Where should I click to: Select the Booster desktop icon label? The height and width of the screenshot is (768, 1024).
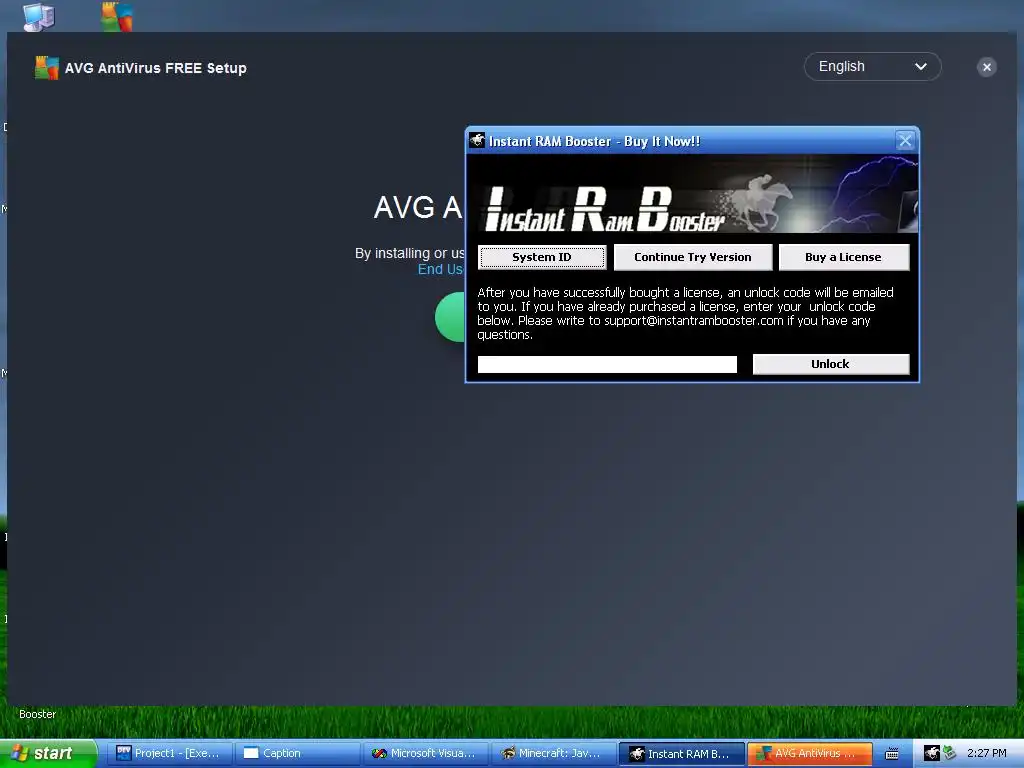click(x=37, y=714)
